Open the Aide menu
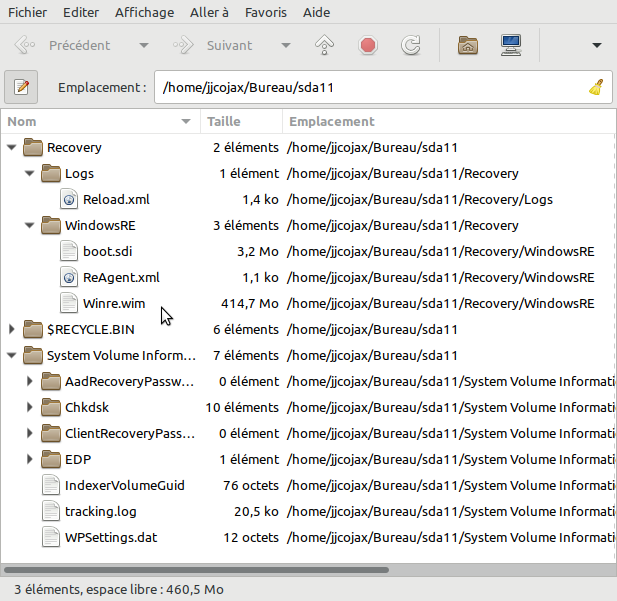 click(316, 12)
